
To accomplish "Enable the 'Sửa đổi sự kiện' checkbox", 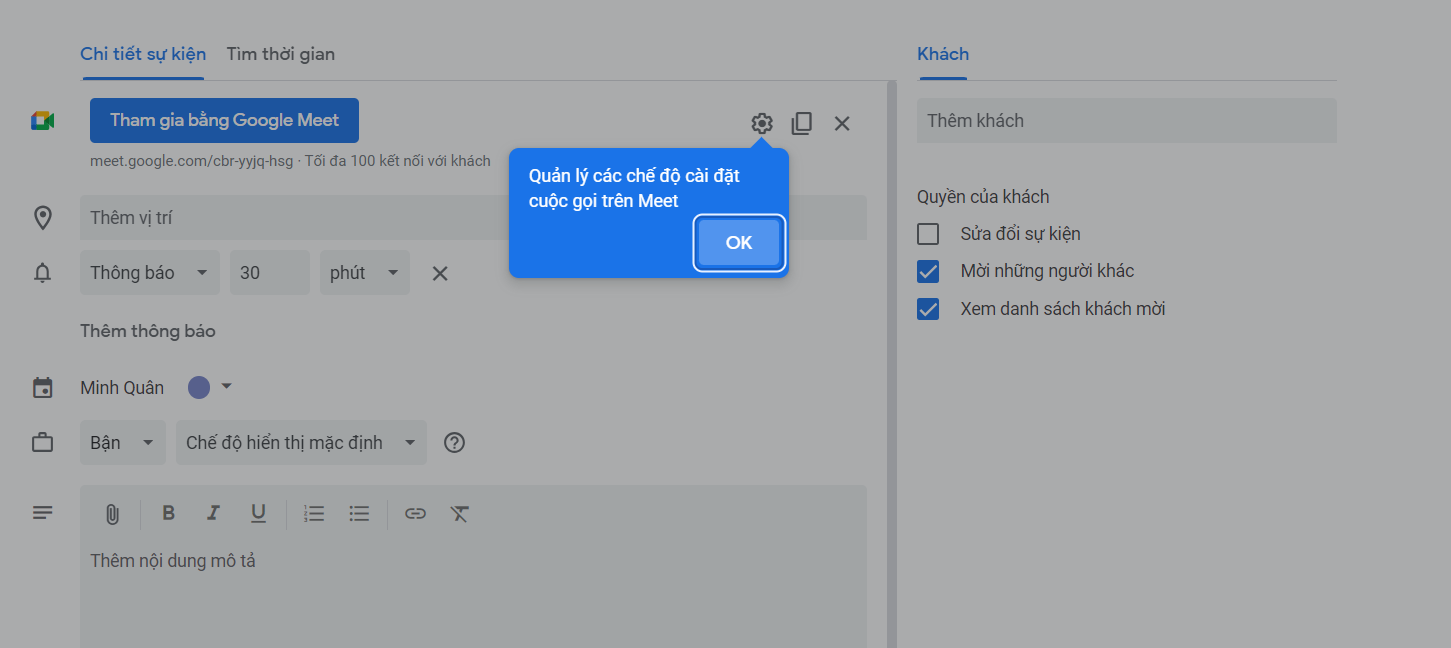I will pos(928,234).
